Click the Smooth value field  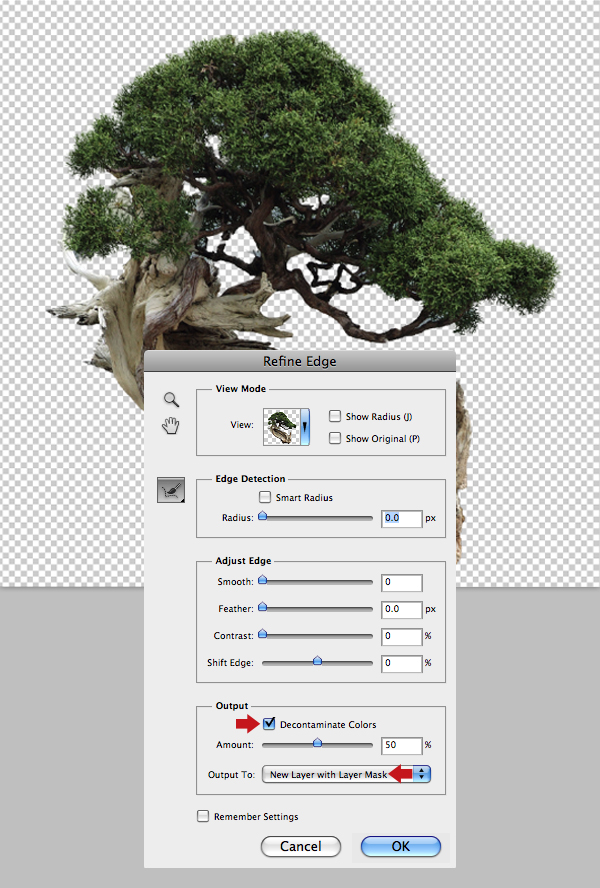click(x=402, y=582)
